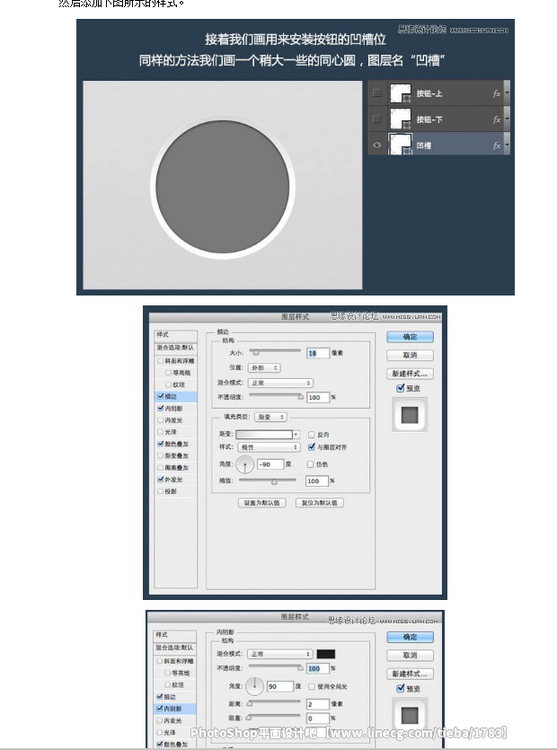Image resolution: width=557 pixels, height=750 pixels.
Task: Click the 大小 field showing 18
Action: tap(318, 353)
